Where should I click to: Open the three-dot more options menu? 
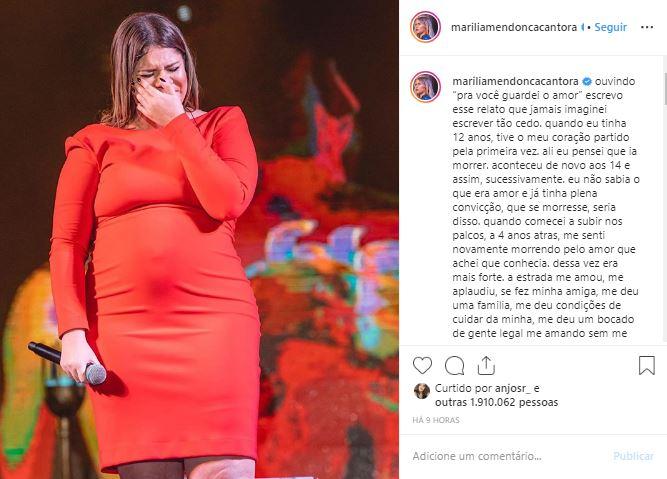[x=647, y=27]
